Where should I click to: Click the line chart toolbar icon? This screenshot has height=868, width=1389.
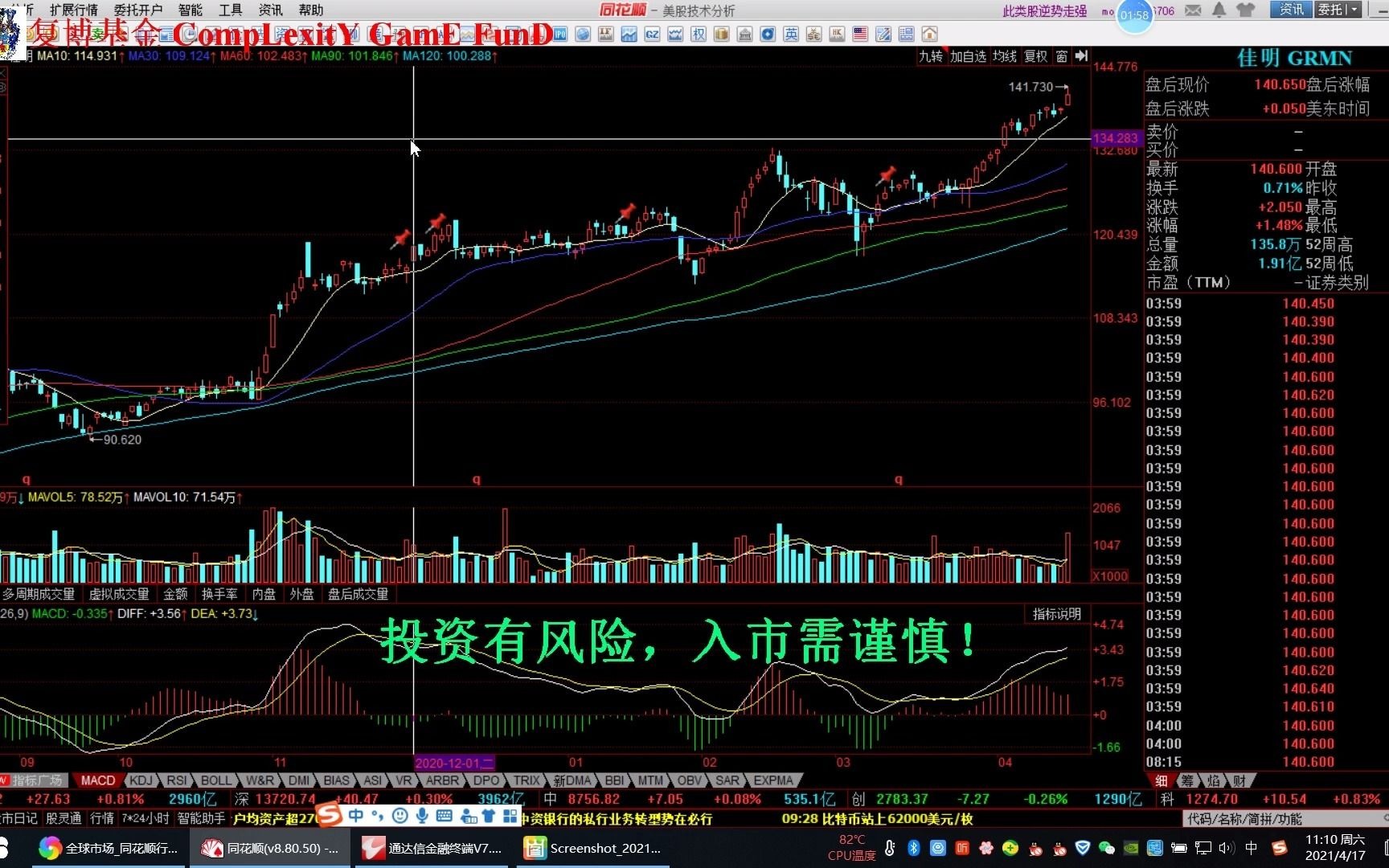[629, 34]
